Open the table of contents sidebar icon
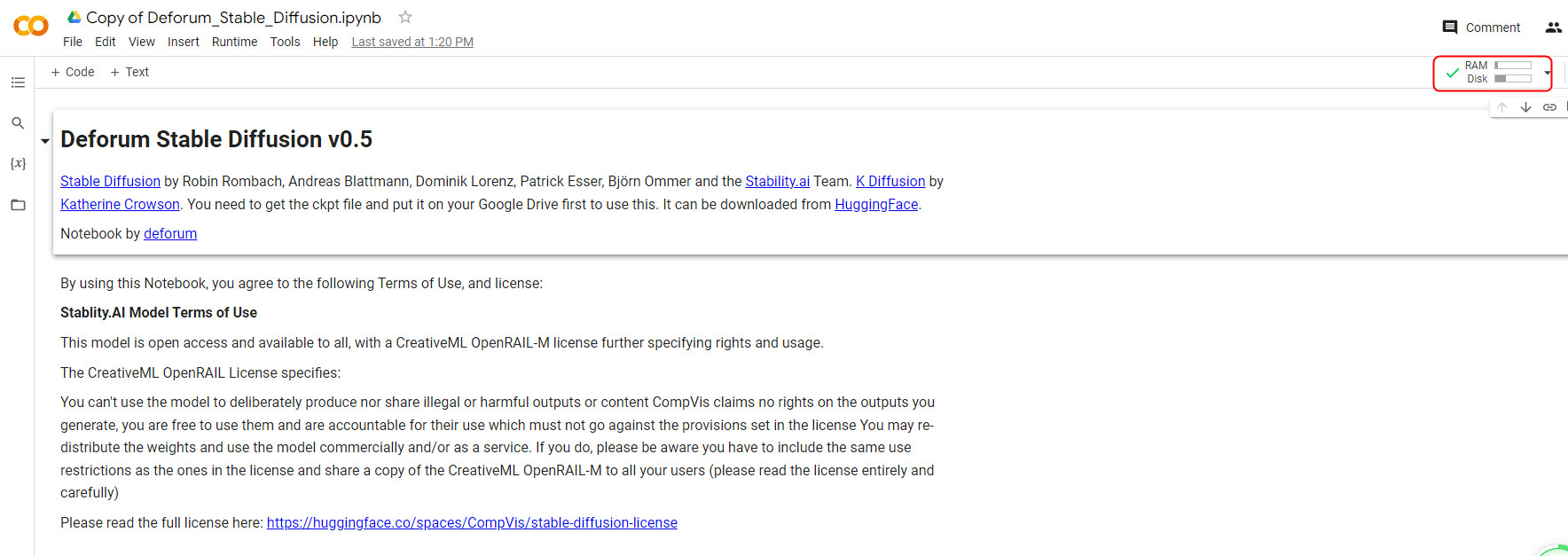This screenshot has height=556, width=1568. tap(18, 82)
